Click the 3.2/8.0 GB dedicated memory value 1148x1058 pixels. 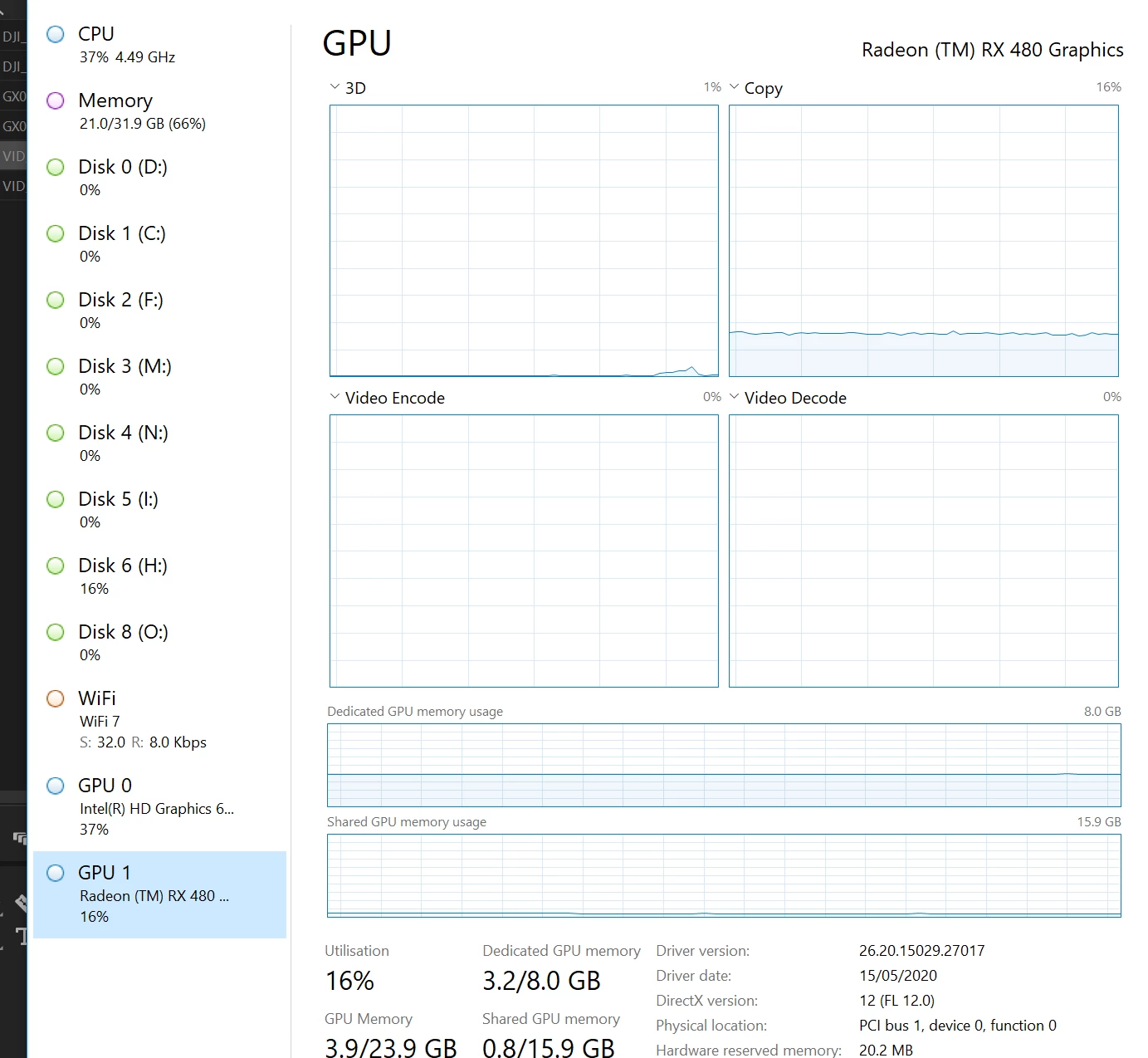[x=541, y=981]
